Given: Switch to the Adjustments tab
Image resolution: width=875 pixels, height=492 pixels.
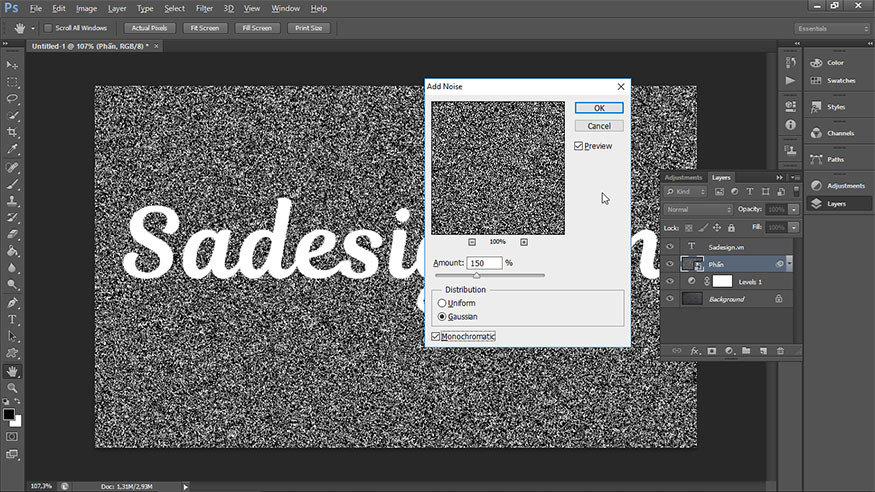Looking at the screenshot, I should 683,177.
